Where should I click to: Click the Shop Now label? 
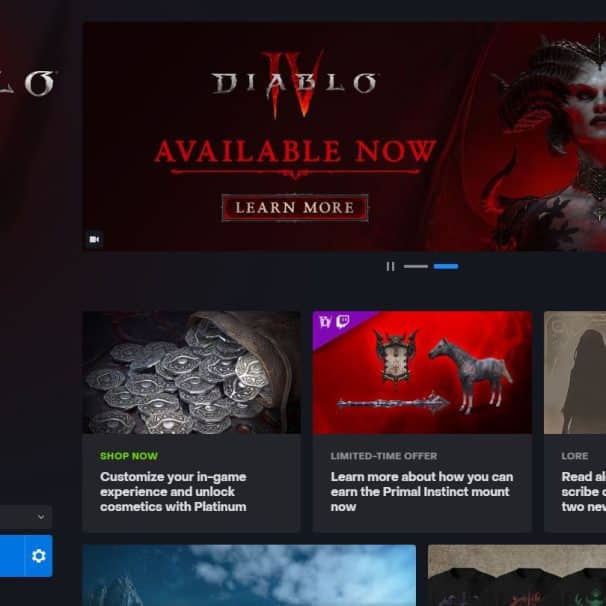pos(129,456)
